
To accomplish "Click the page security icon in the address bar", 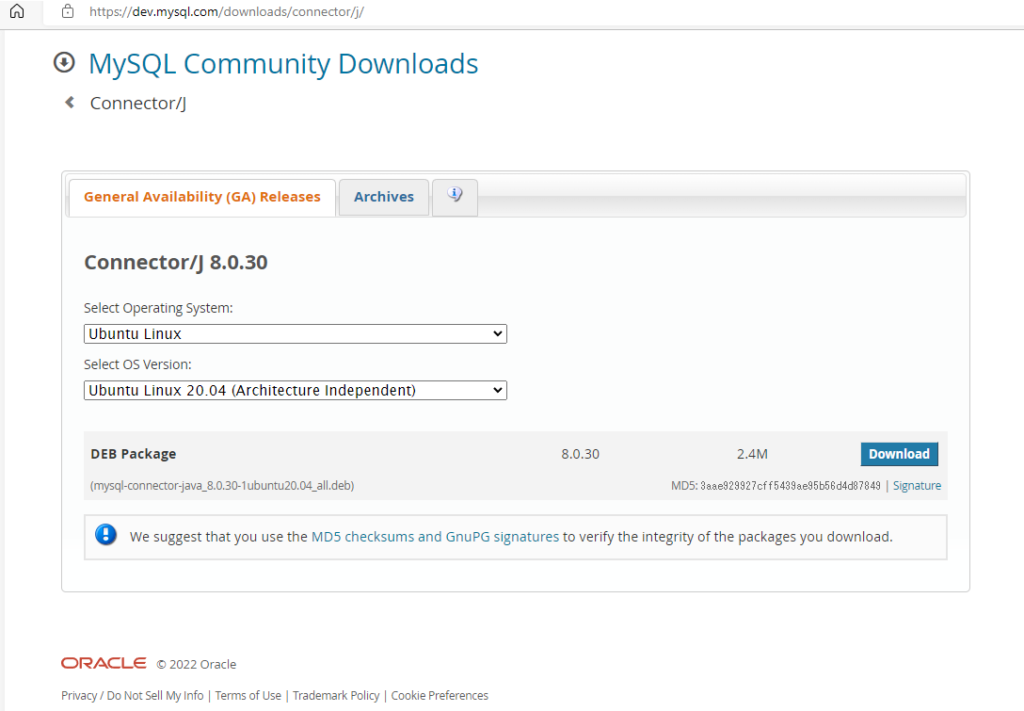I will pyautogui.click(x=67, y=13).
